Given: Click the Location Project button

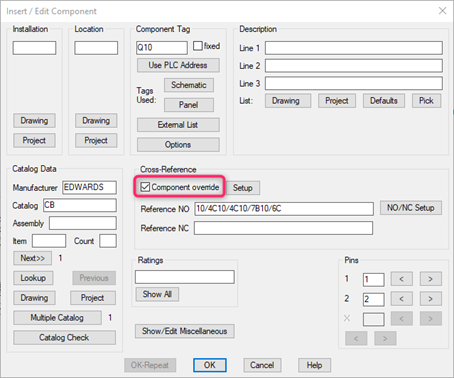Looking at the screenshot, I should pyautogui.click(x=96, y=140).
